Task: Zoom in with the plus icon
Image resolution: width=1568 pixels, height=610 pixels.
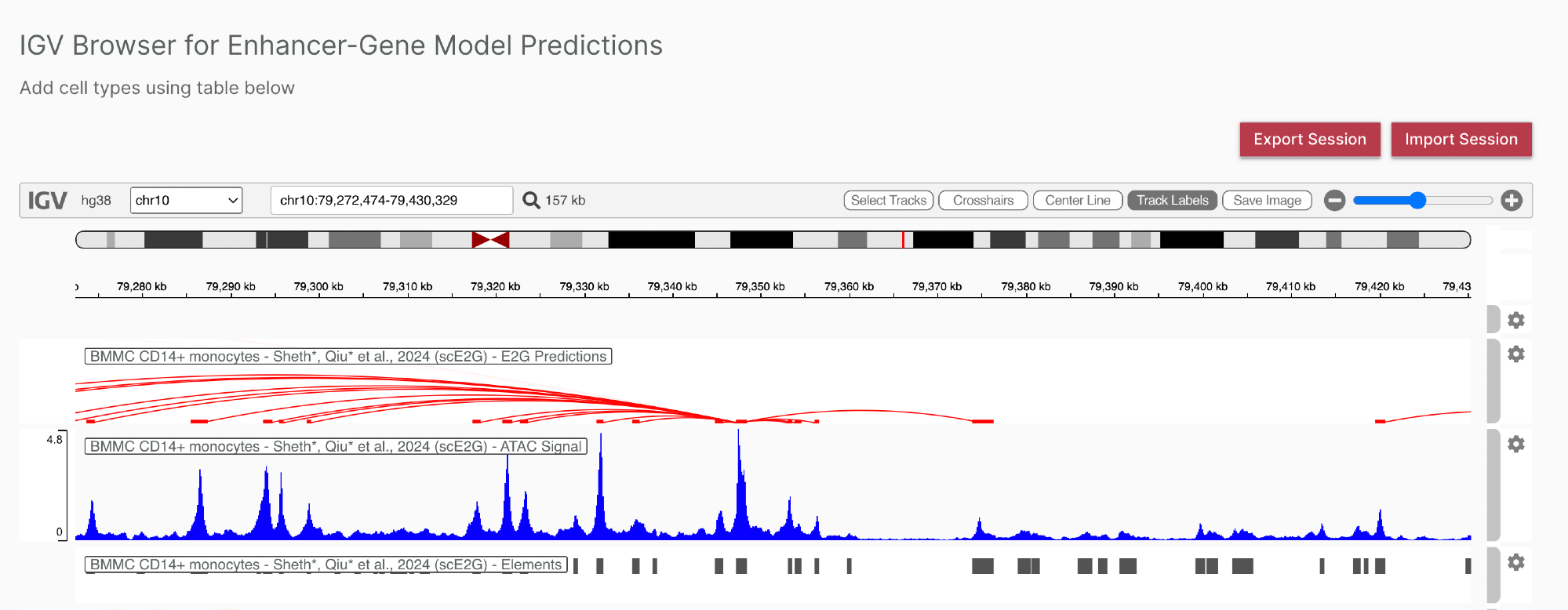Action: pos(1512,201)
